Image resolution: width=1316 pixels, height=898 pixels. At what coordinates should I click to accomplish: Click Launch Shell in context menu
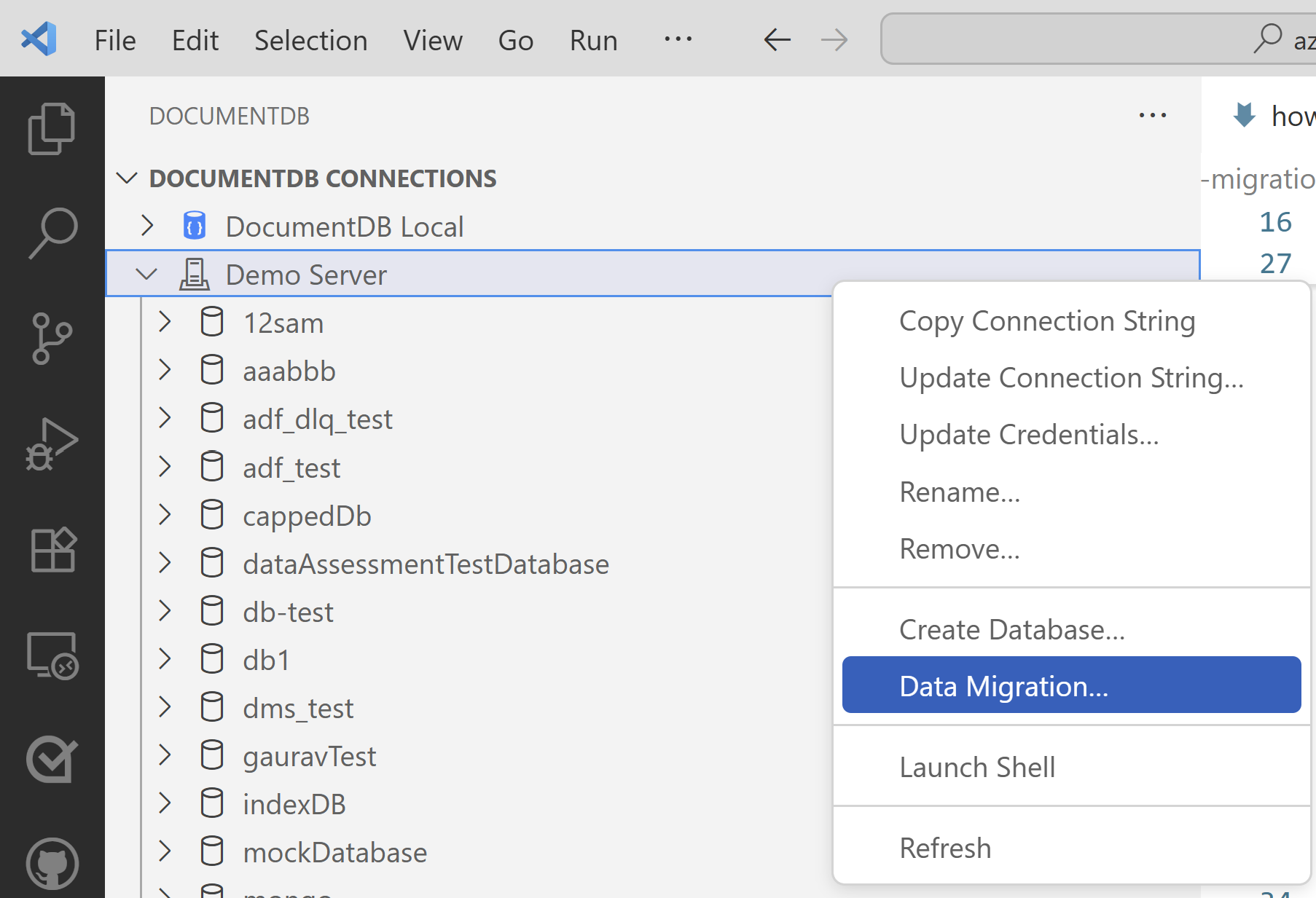tap(976, 767)
